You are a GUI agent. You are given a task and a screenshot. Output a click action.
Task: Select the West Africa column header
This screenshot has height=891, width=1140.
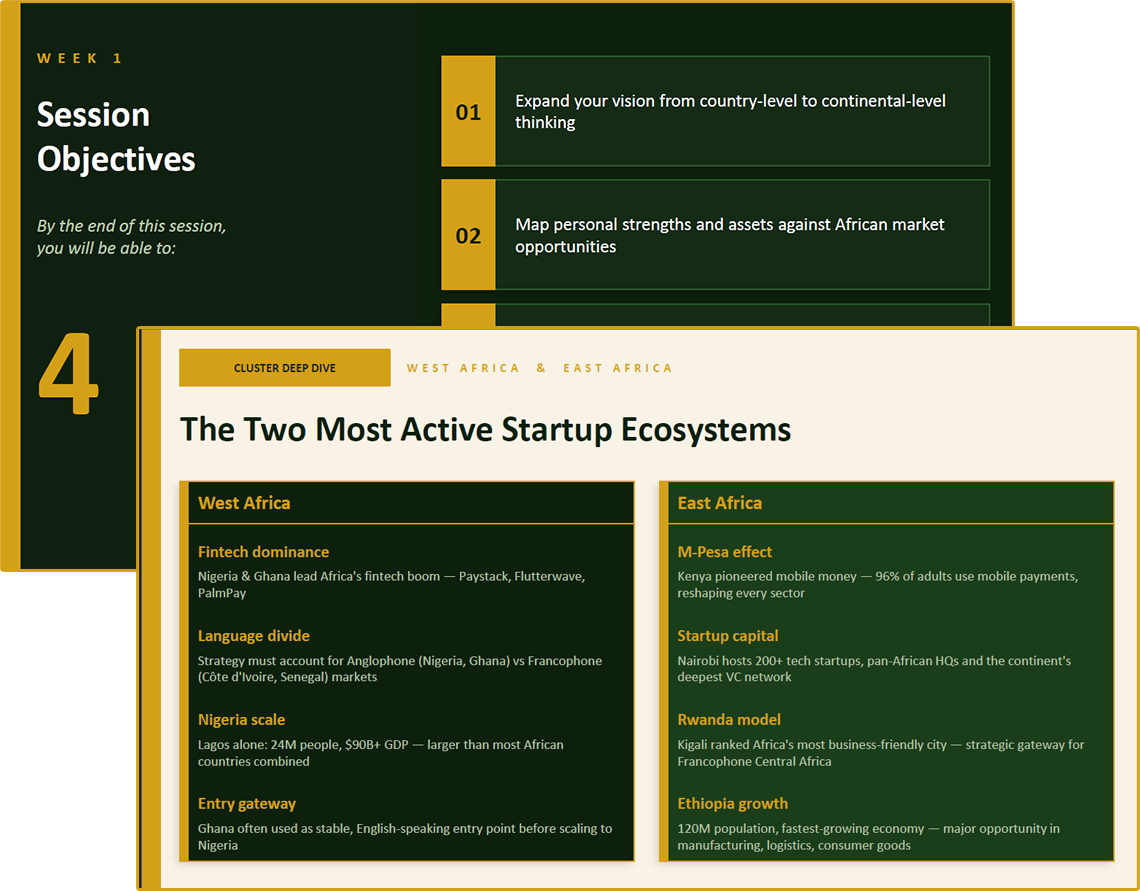(411, 503)
